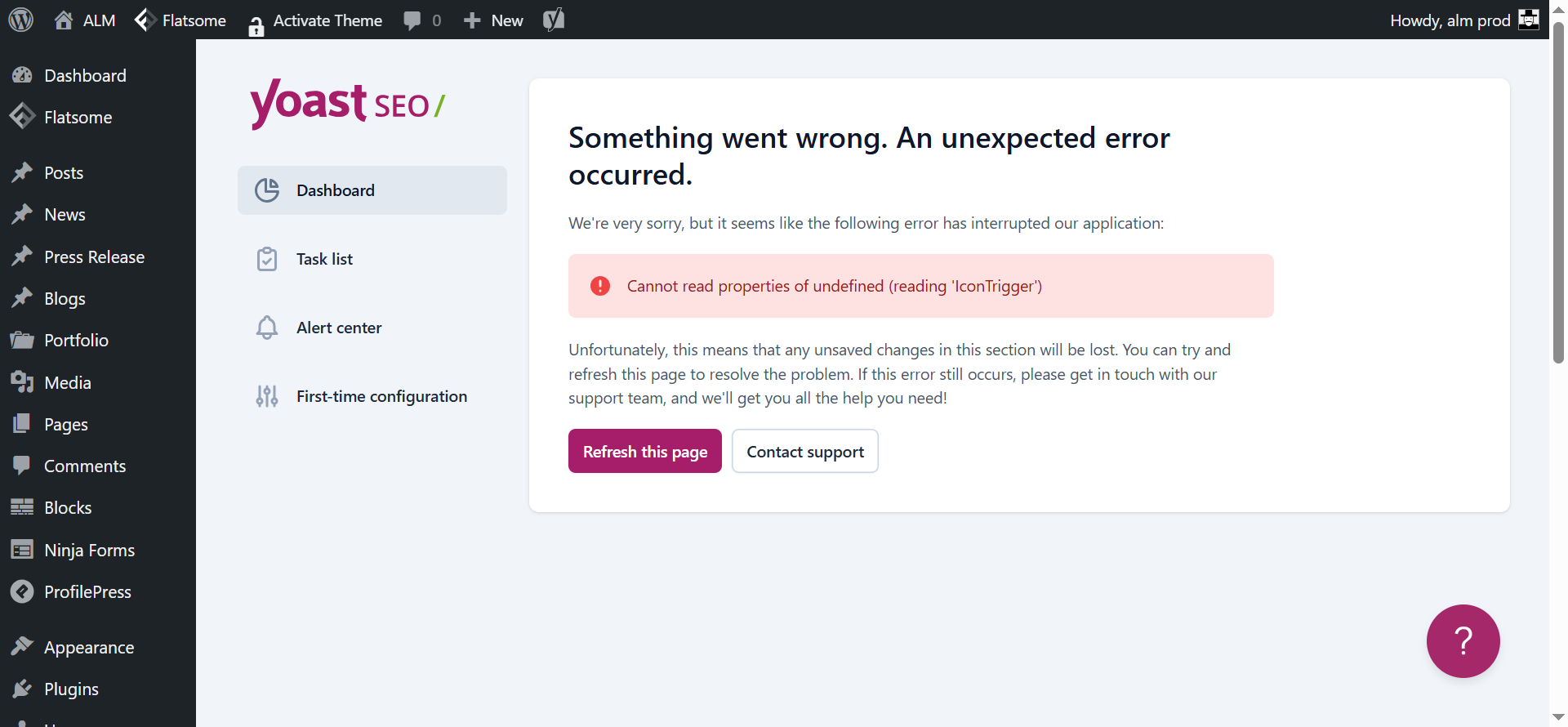The image size is (1568, 727).
Task: Expand the Flatsome admin bar menu
Action: coord(180,20)
